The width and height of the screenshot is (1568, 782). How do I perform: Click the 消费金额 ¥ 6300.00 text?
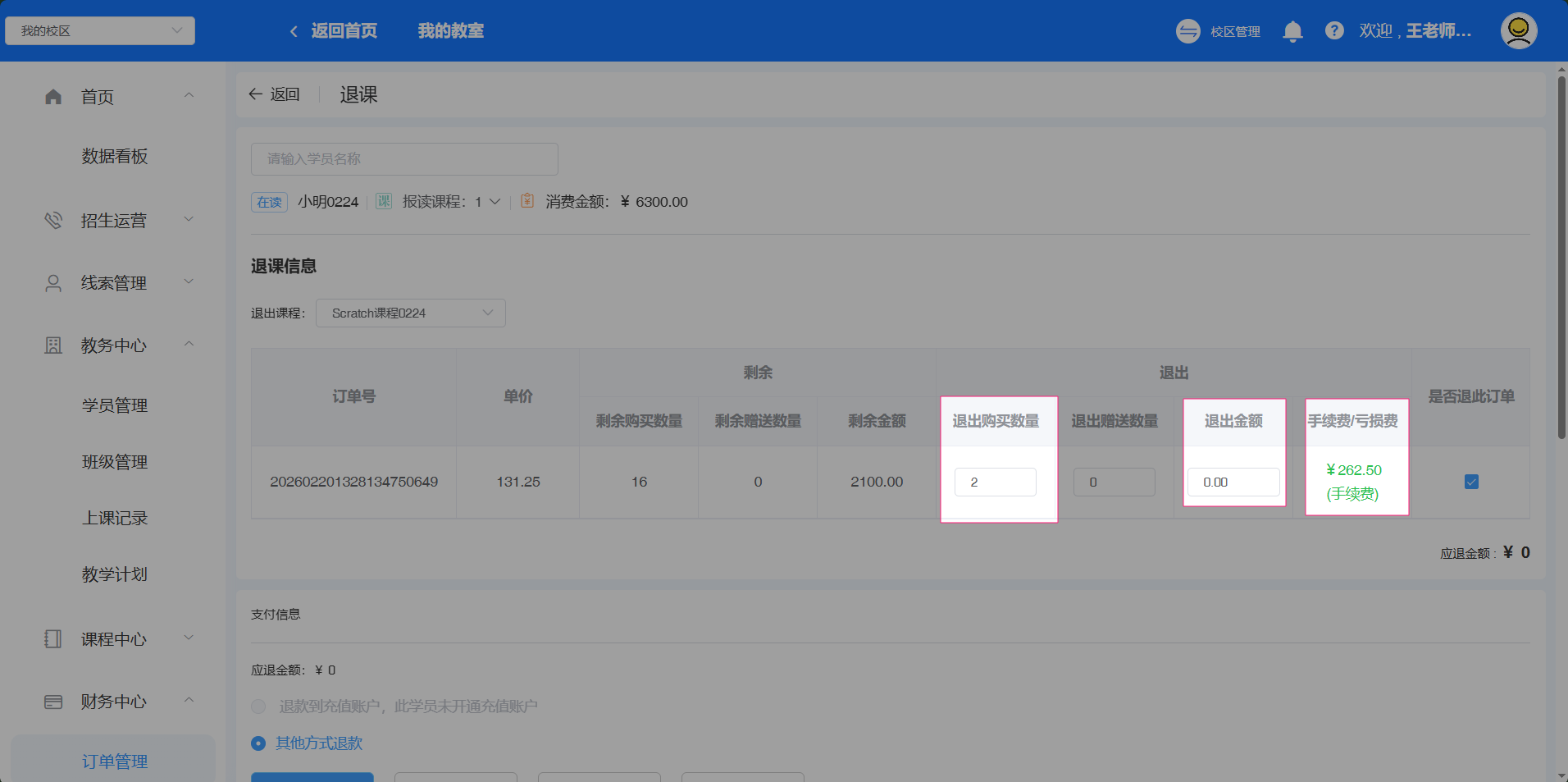coord(617,202)
